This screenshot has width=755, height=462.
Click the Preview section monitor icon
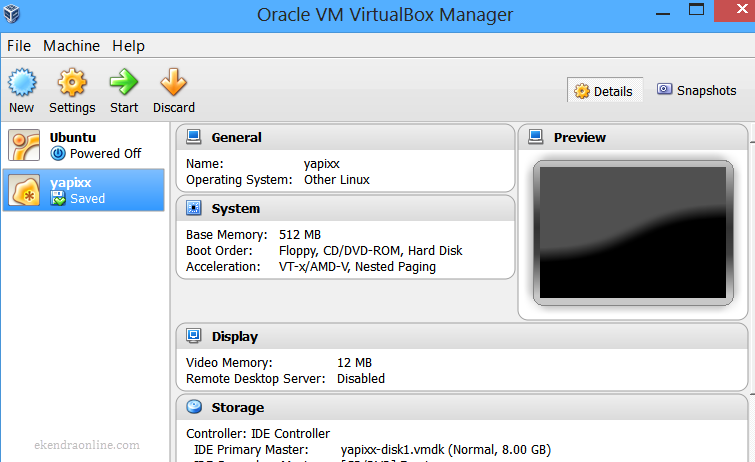point(535,137)
